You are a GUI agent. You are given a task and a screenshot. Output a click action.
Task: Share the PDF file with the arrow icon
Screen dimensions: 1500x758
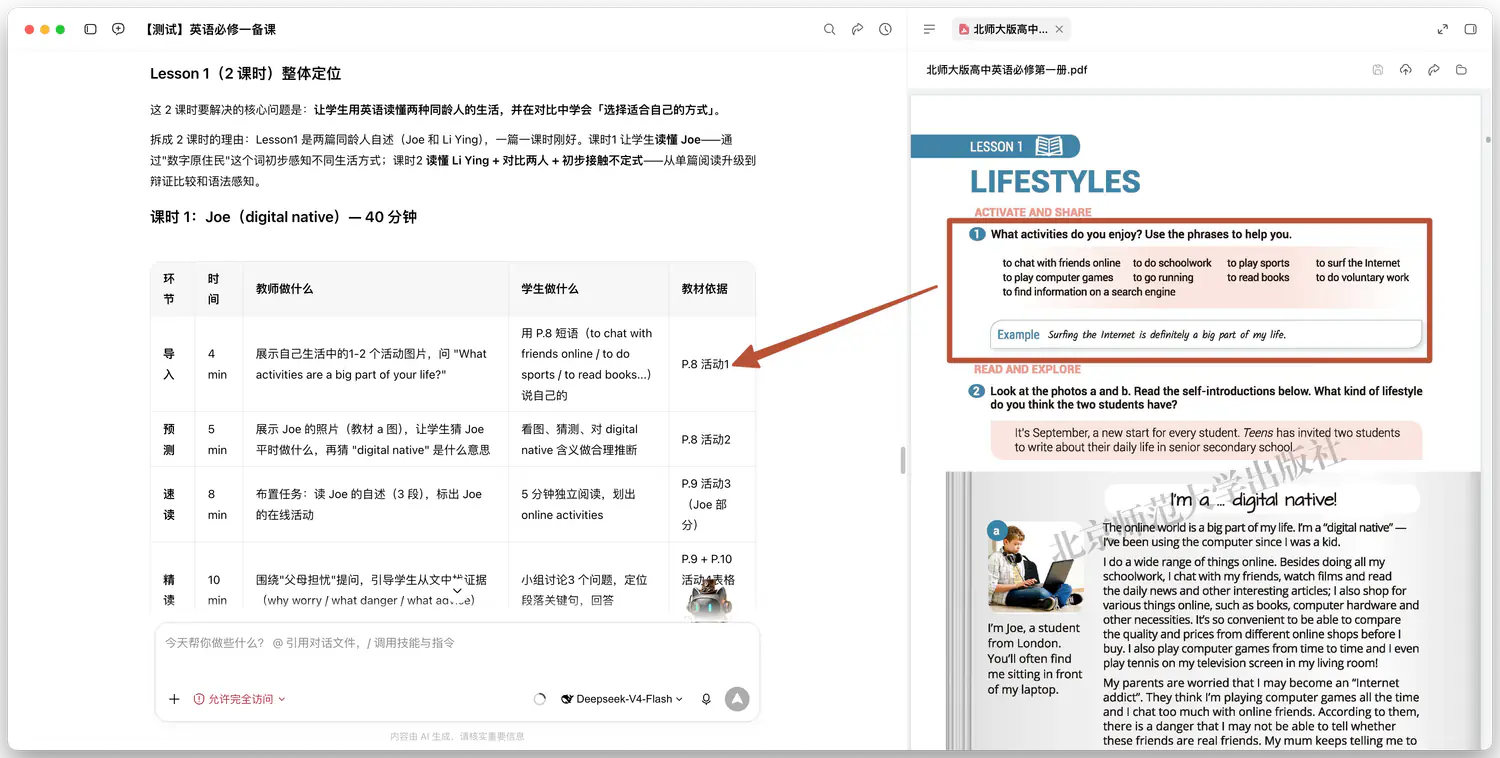[x=1433, y=70]
